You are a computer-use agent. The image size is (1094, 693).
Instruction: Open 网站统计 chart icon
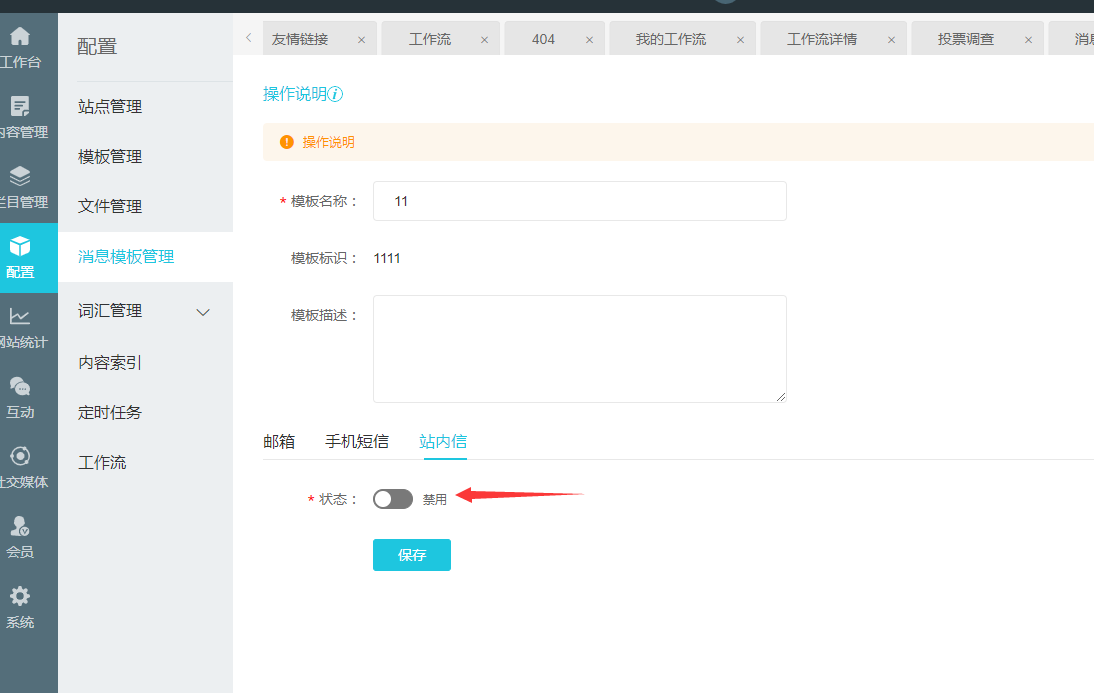click(20, 316)
